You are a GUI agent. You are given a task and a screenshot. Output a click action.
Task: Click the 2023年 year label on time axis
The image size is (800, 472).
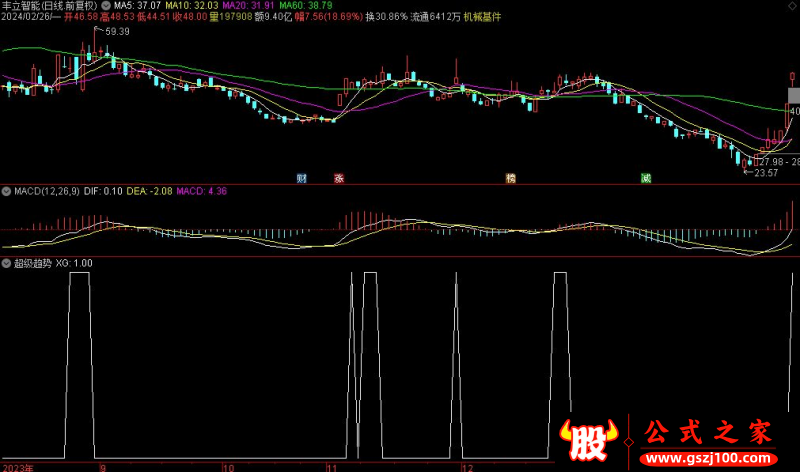click(x=17, y=466)
